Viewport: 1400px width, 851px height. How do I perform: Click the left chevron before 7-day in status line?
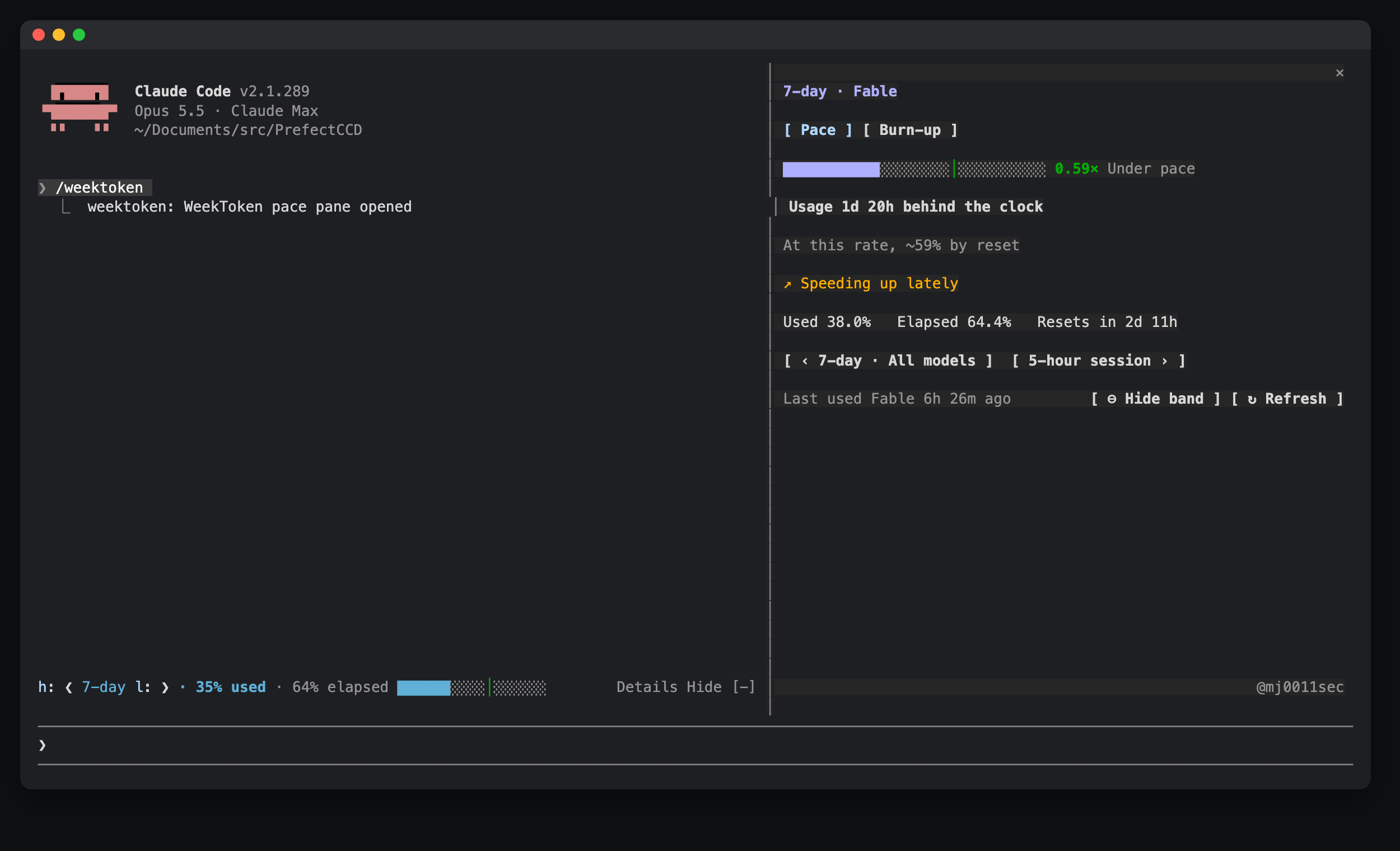pos(69,688)
